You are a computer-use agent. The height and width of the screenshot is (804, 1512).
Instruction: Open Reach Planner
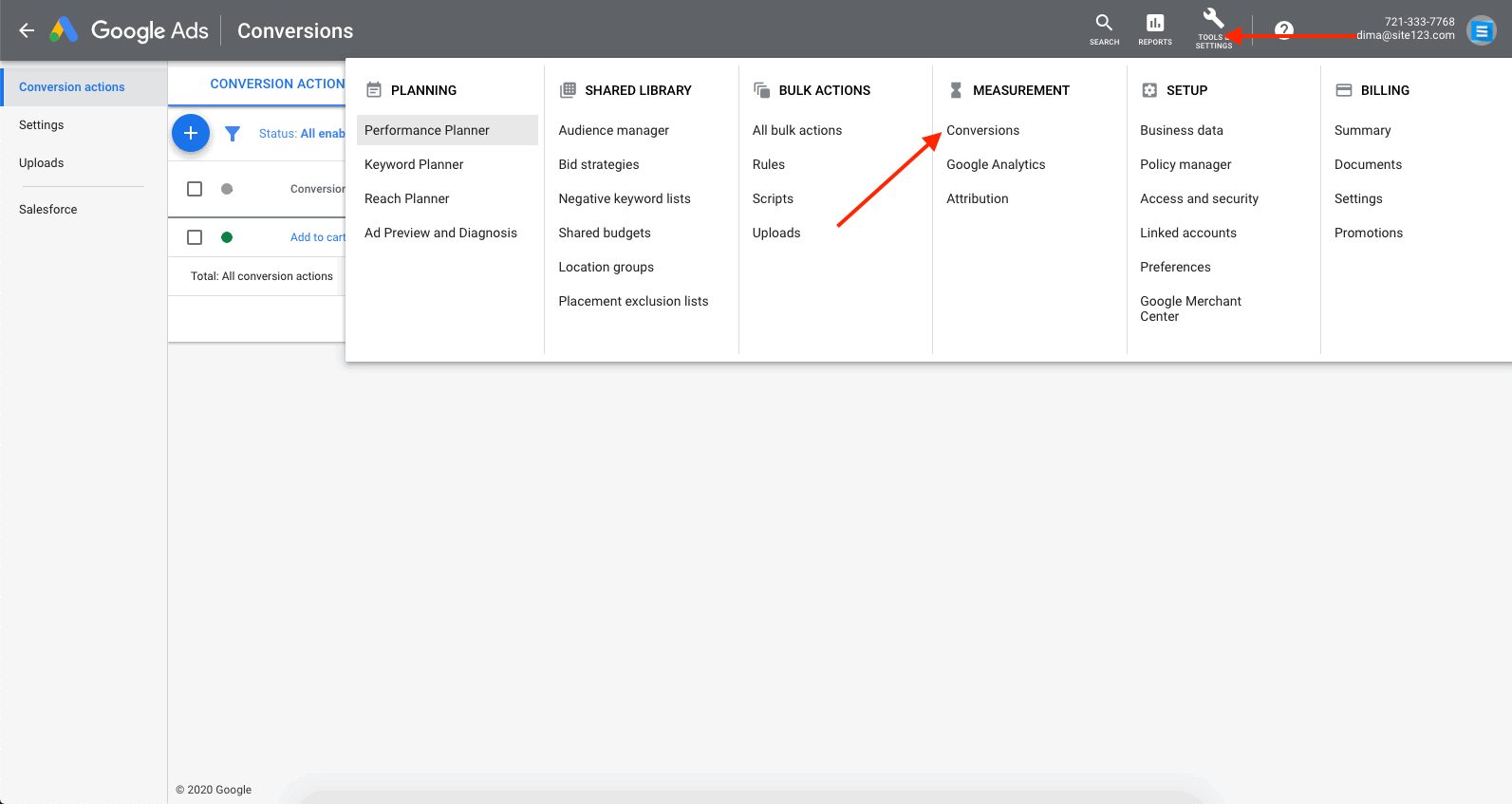pos(406,198)
